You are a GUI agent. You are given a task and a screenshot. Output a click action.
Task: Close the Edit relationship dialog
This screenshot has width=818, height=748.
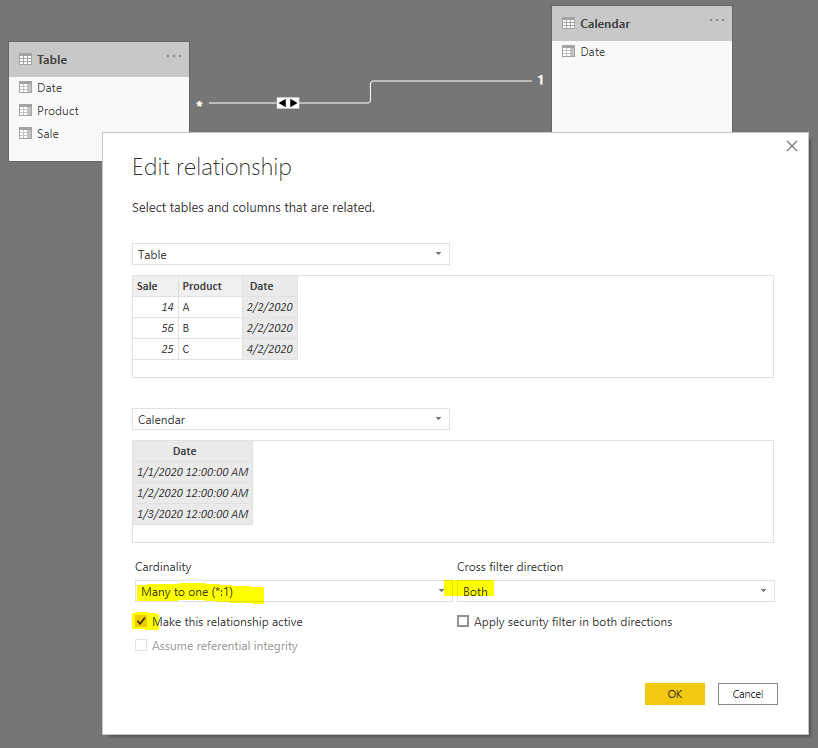791,146
